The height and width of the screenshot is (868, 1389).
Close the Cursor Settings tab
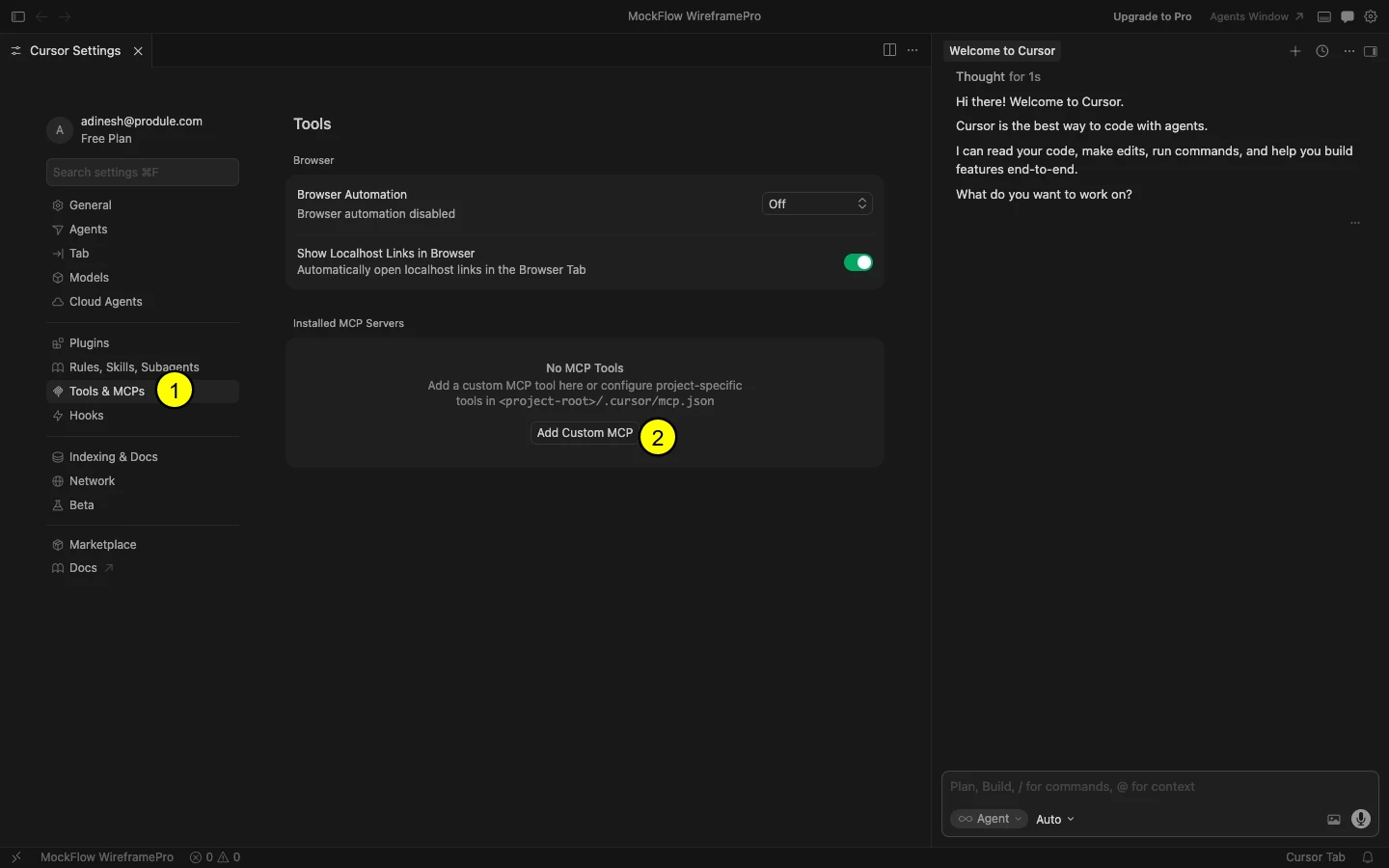tap(138, 51)
